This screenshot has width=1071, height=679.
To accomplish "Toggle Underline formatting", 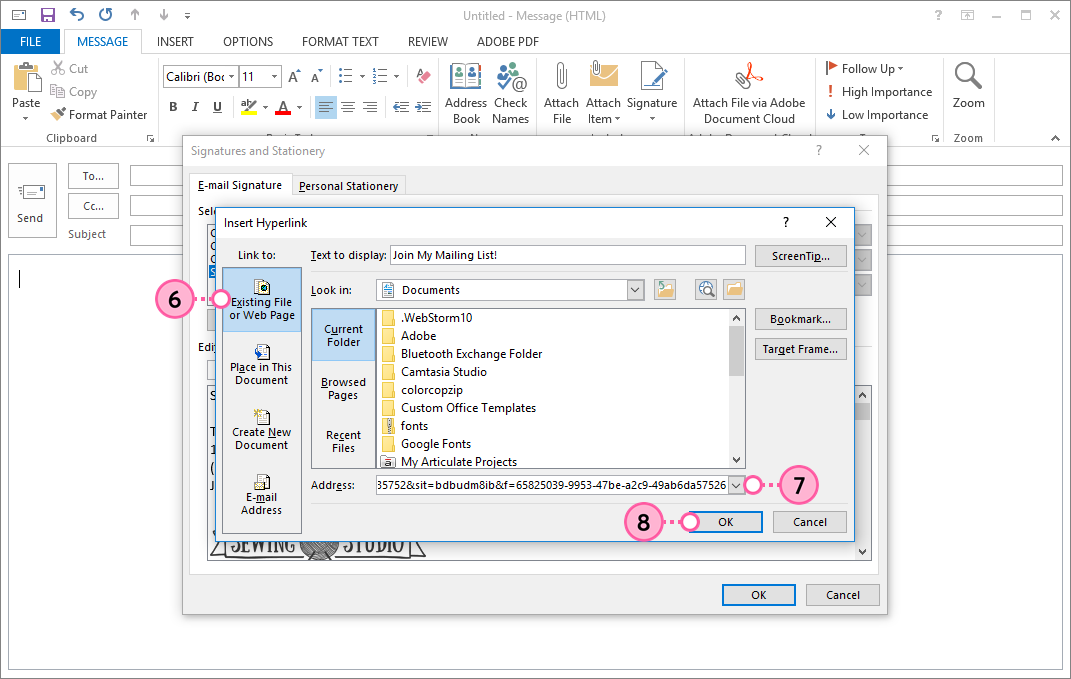I will (217, 107).
